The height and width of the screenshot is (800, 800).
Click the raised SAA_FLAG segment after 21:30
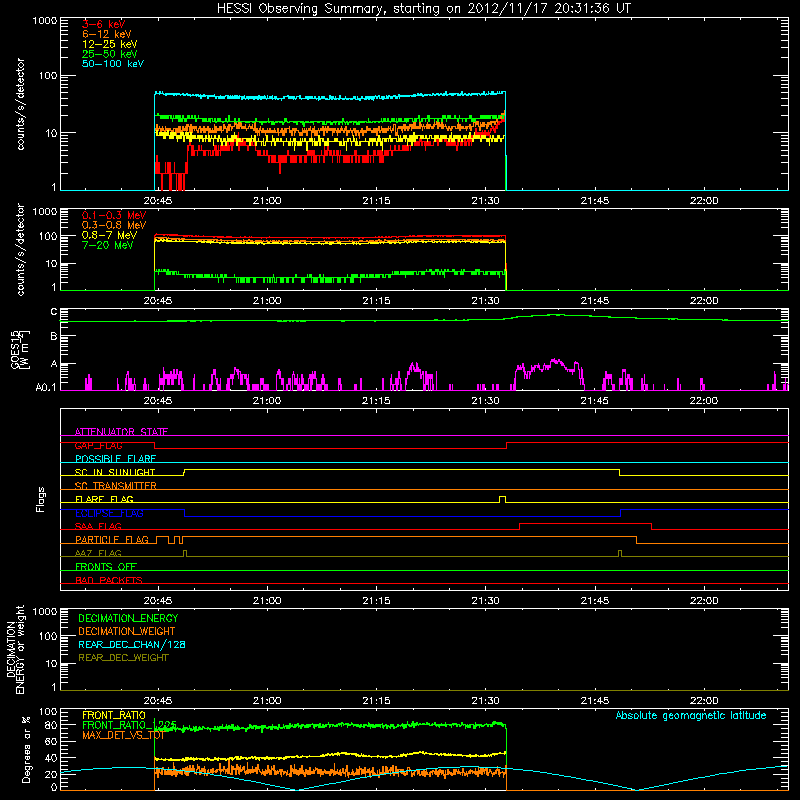coord(586,524)
